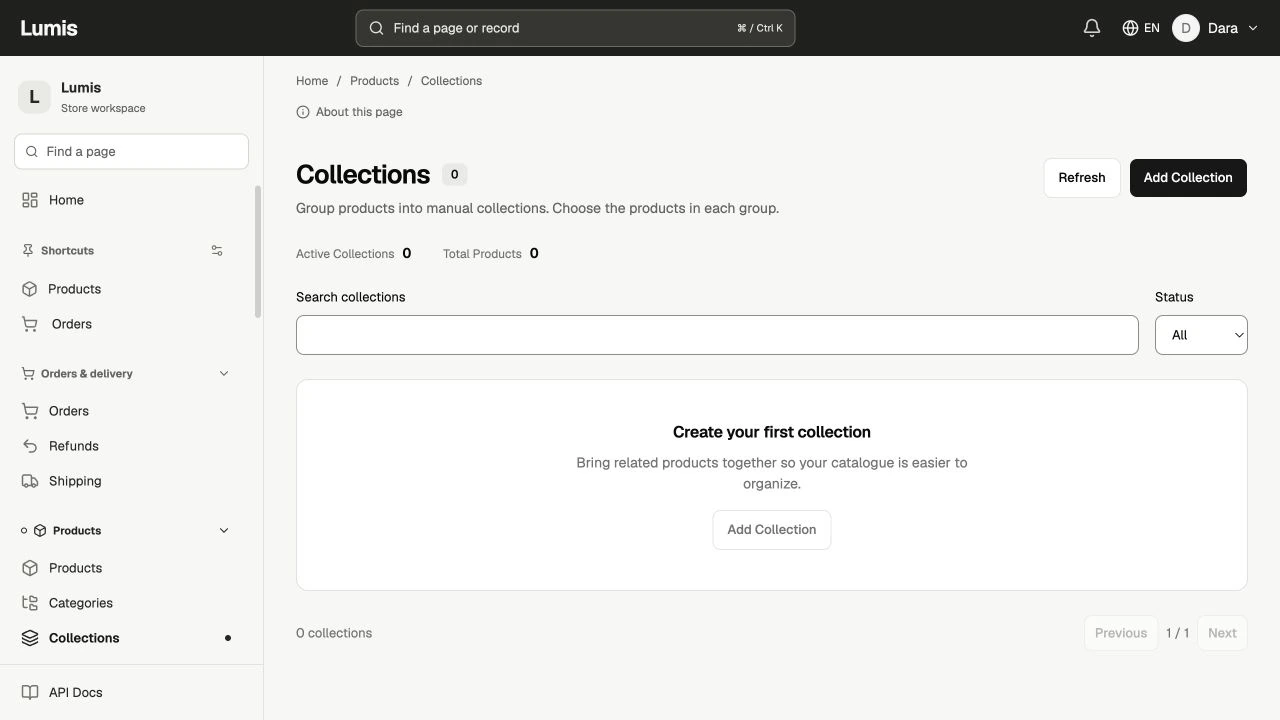Collapse the Orders & delivery section

[224, 374]
